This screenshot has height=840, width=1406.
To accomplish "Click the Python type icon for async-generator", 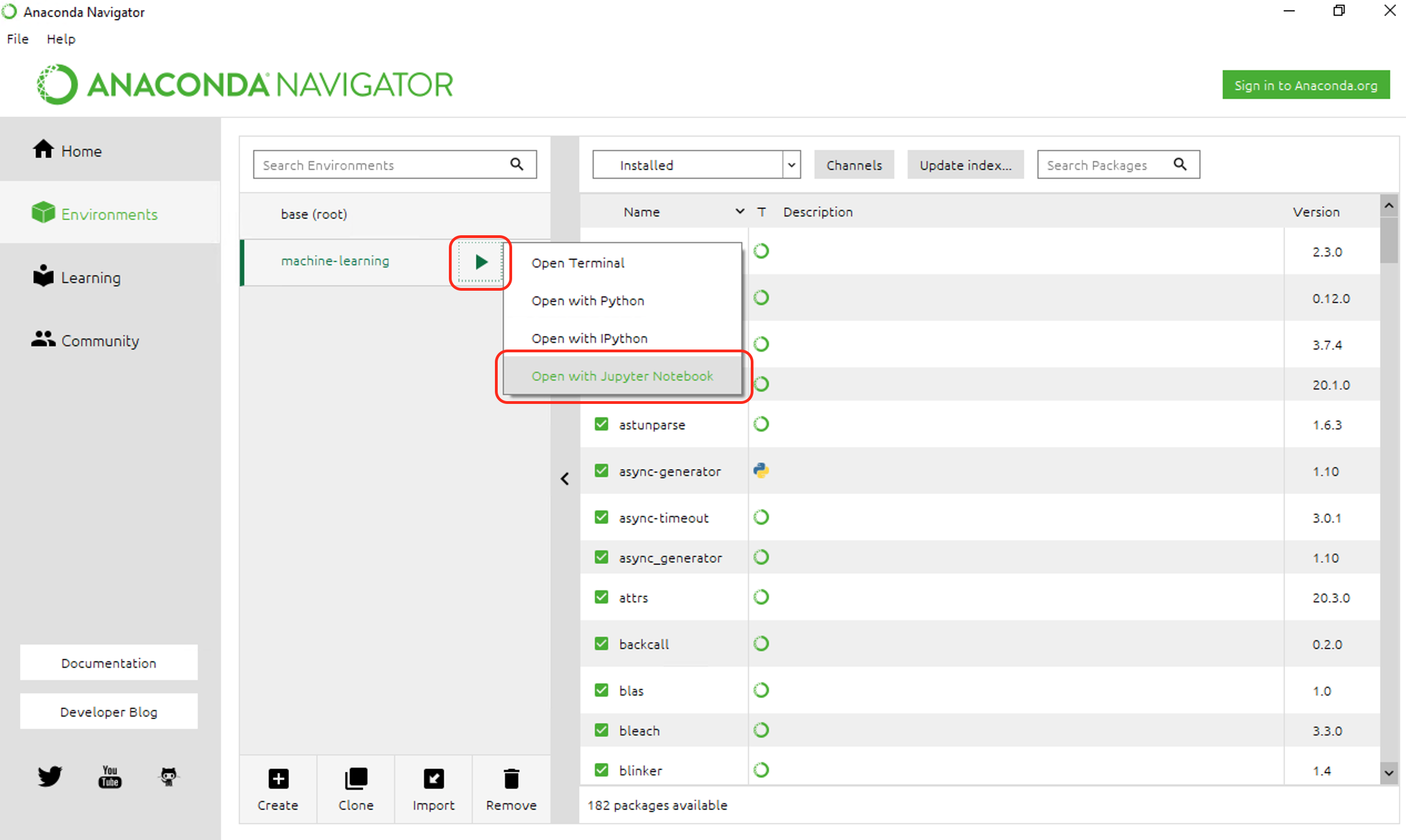I will [x=761, y=470].
